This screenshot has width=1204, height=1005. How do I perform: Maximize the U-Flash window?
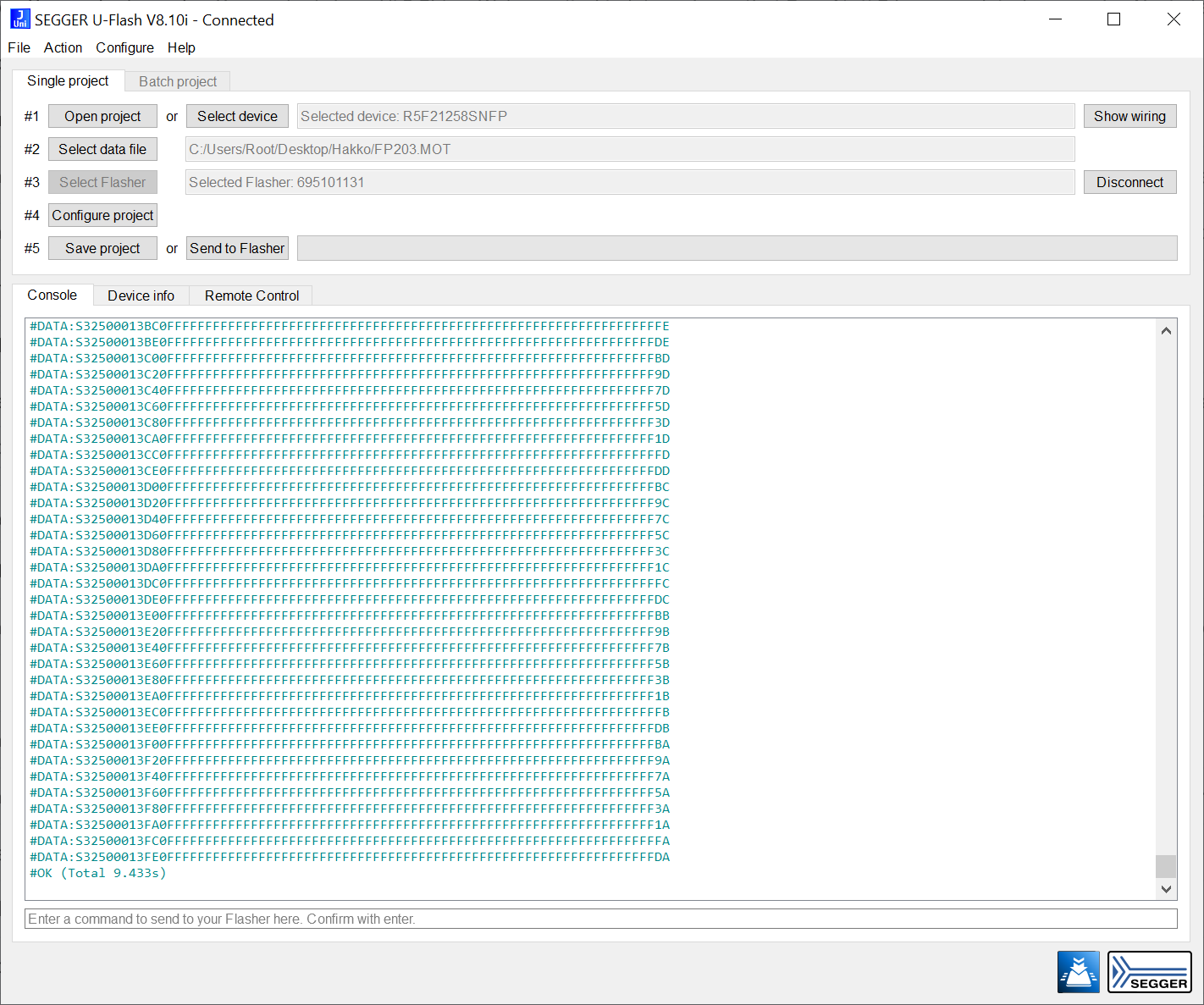point(1114,19)
